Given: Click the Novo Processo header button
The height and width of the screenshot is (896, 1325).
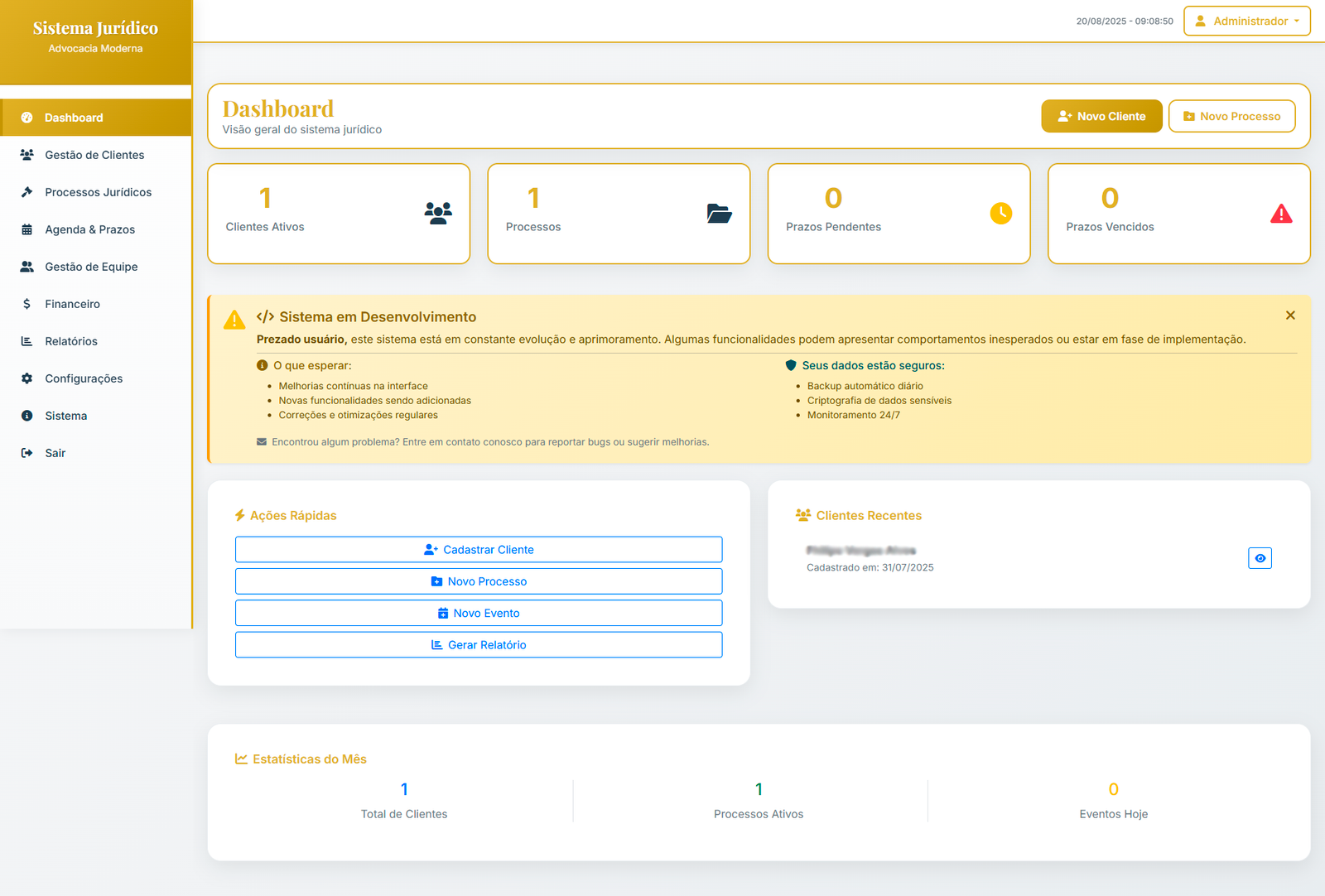Looking at the screenshot, I should 1231,116.
